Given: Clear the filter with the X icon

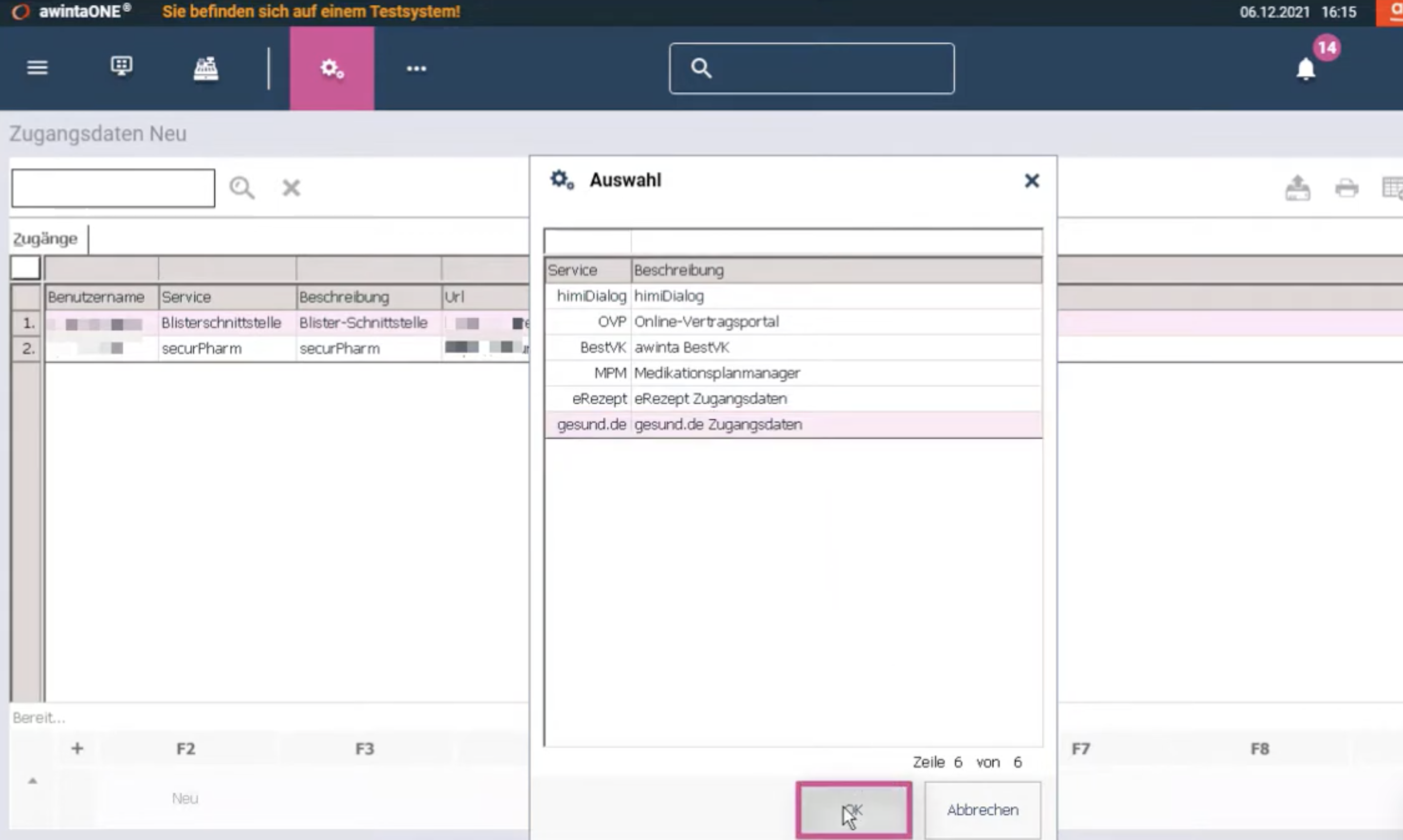Looking at the screenshot, I should pyautogui.click(x=292, y=188).
